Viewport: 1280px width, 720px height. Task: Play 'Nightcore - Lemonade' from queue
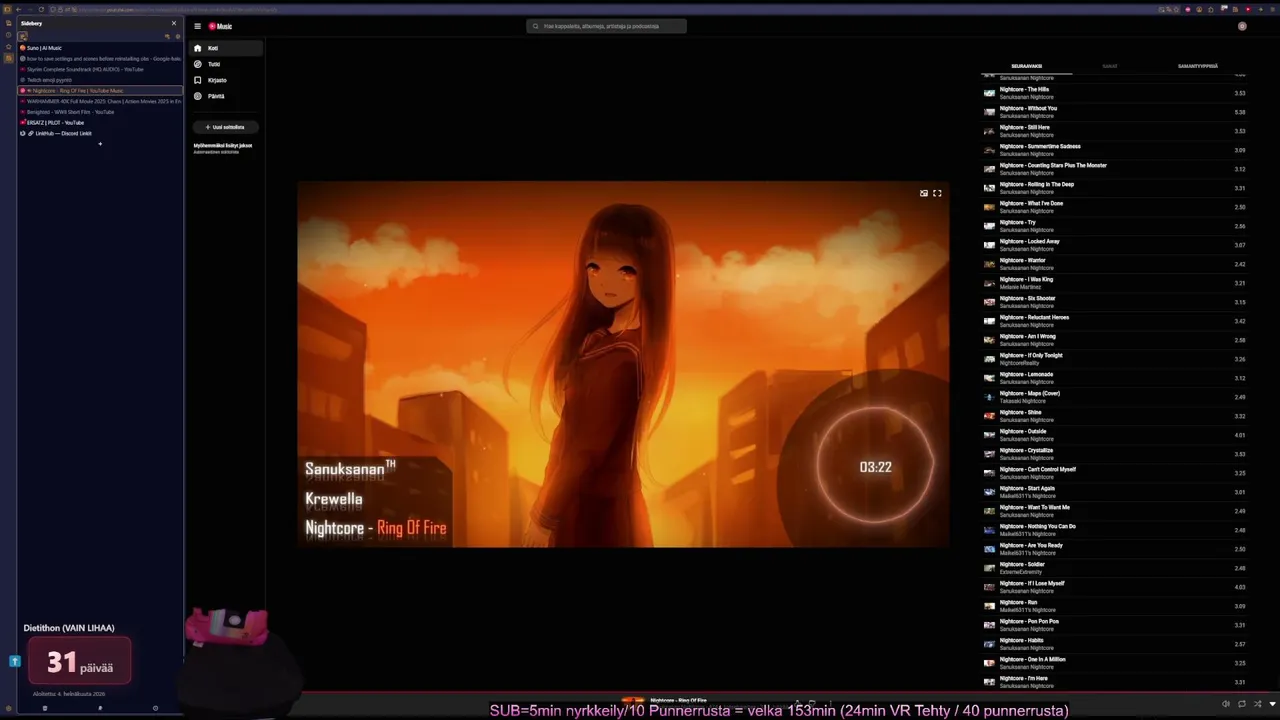coord(1115,378)
